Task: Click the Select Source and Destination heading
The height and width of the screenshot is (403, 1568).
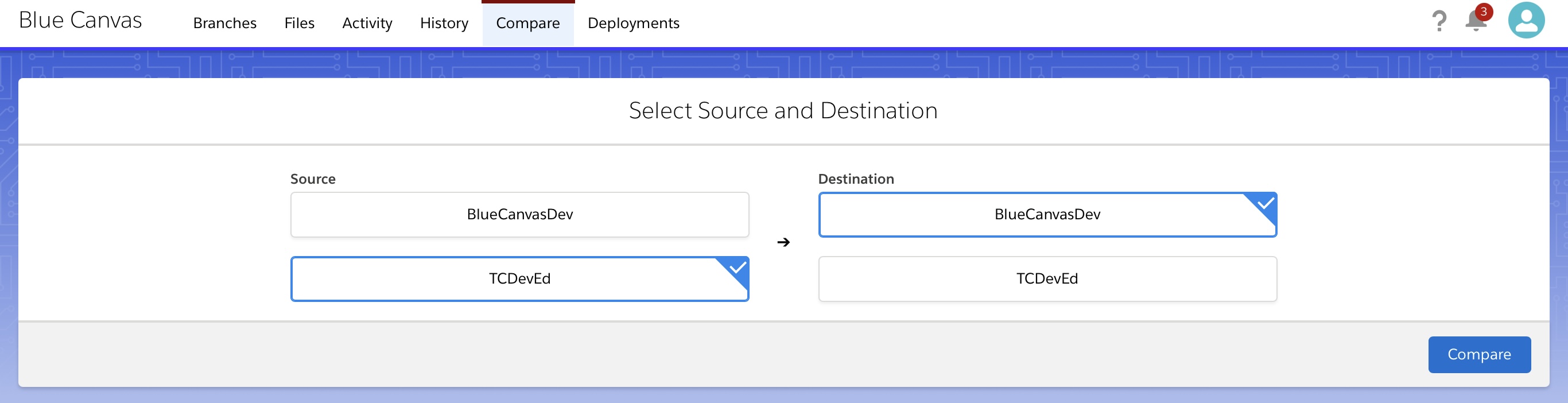Action: [x=783, y=111]
